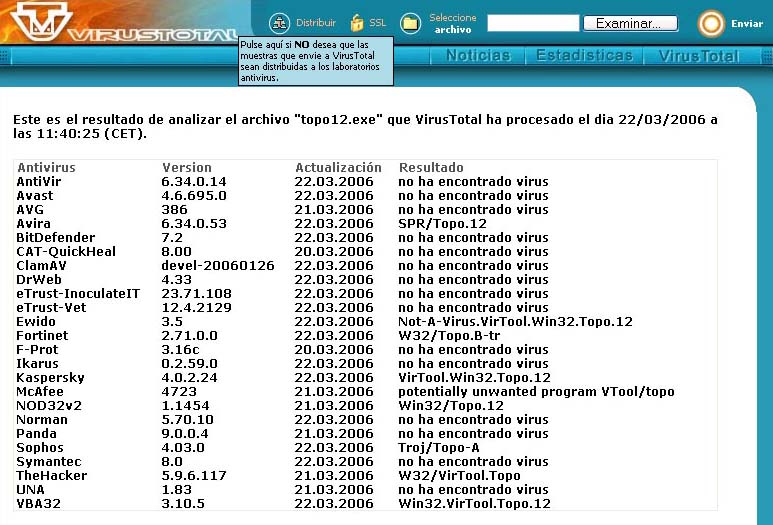The height and width of the screenshot is (525, 773).
Task: Open the Estadisticas tab
Action: [x=584, y=55]
